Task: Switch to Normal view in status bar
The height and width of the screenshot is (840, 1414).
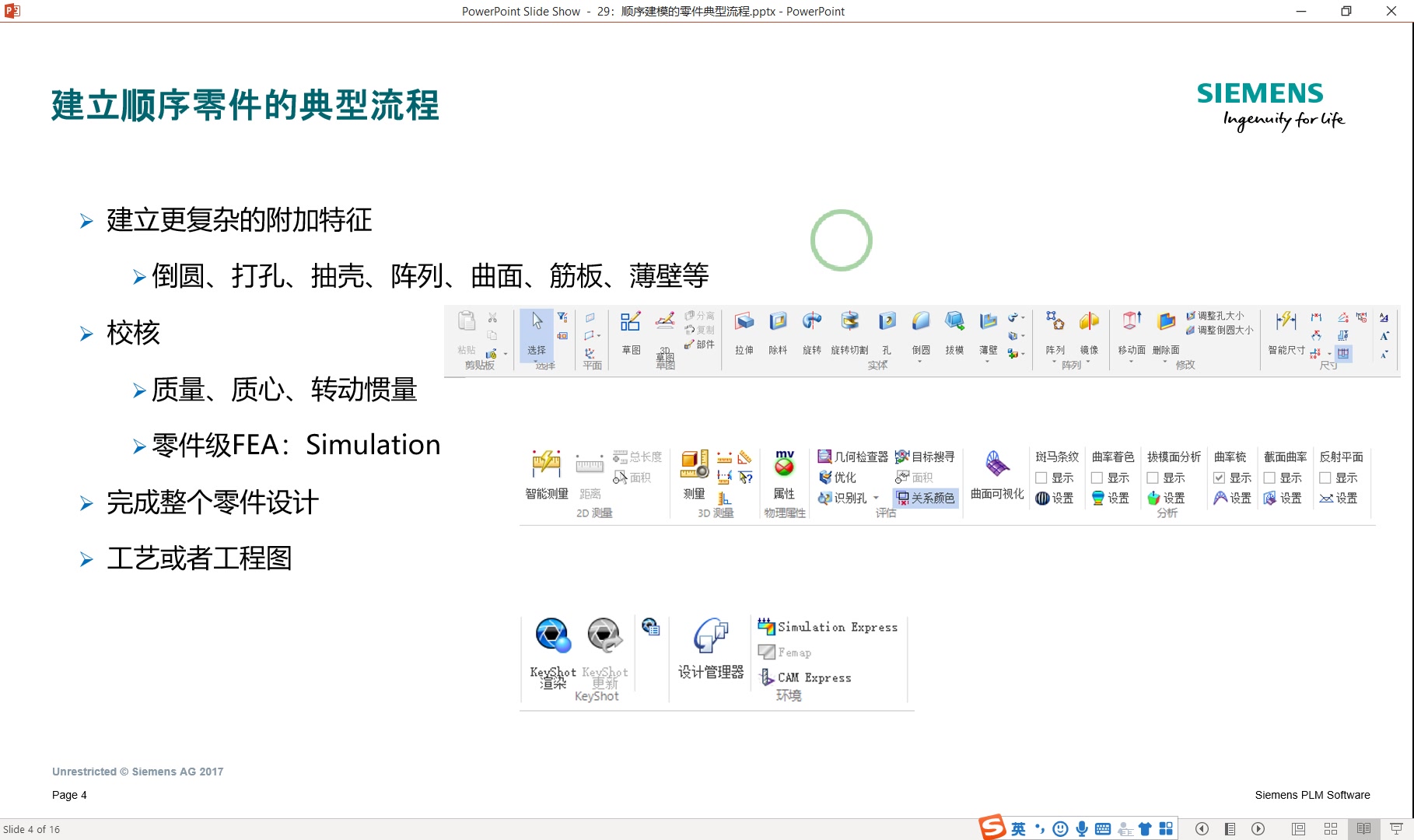Action: [x=1298, y=829]
